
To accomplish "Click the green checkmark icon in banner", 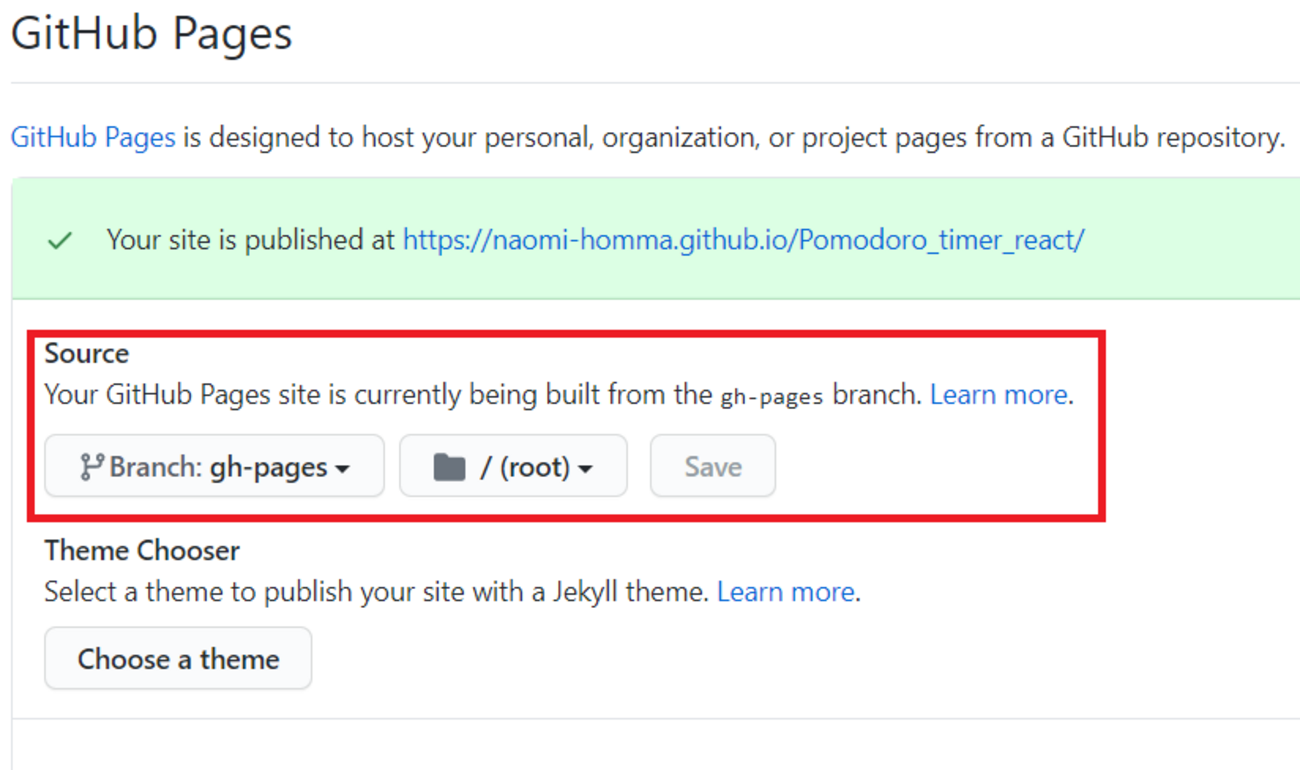I will tap(60, 241).
